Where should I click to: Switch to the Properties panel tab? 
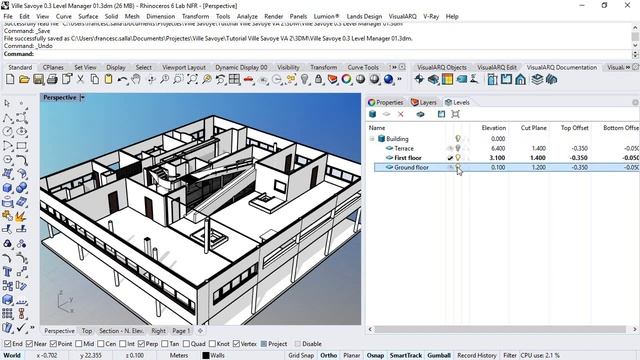pos(385,102)
